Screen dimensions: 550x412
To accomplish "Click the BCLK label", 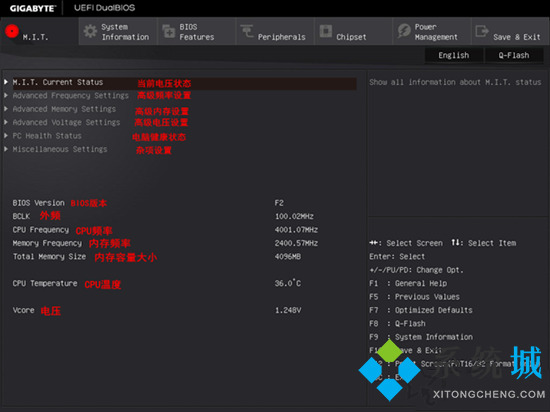I will coord(21,216).
